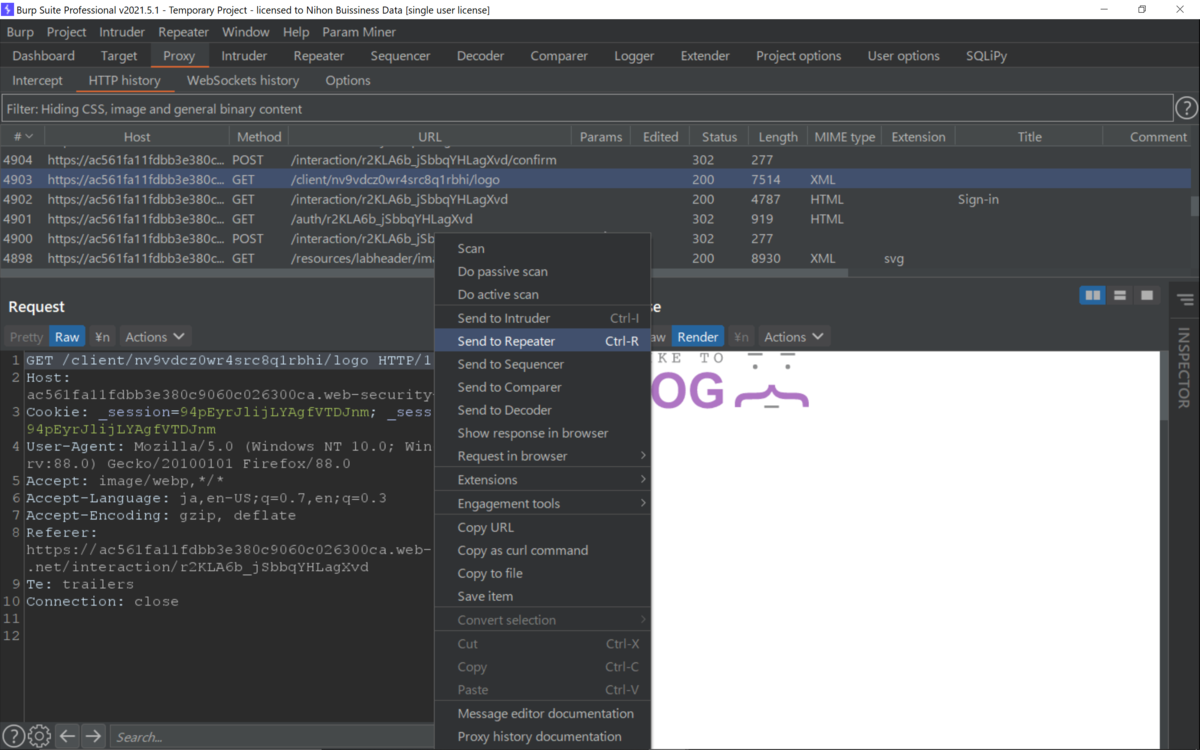Sort history by the # column
The image size is (1200, 750).
pyautogui.click(x=22, y=136)
